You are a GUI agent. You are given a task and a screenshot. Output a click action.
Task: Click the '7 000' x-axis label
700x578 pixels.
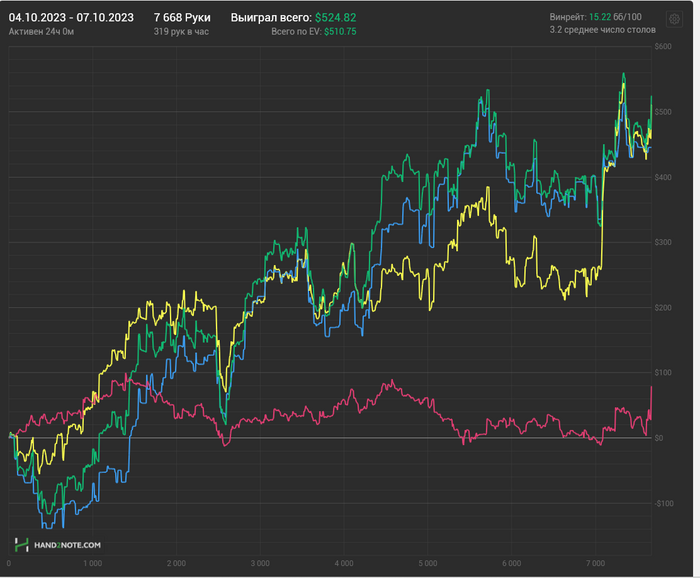click(x=596, y=563)
